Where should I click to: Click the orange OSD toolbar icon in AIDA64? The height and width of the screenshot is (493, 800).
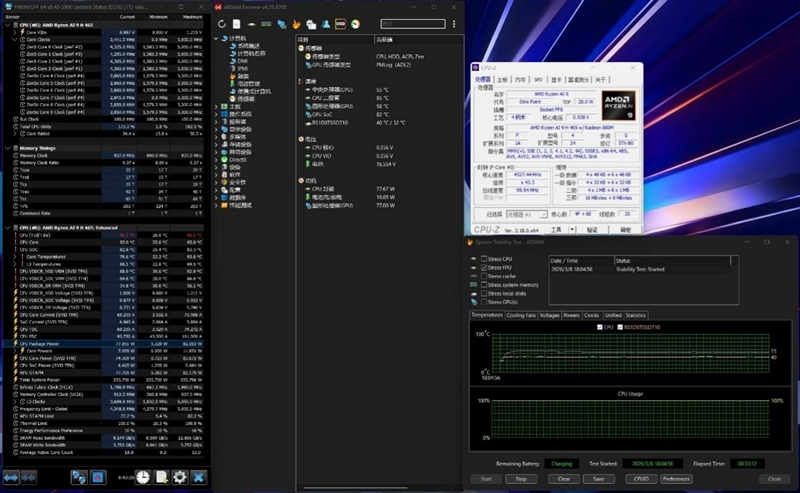pyautogui.click(x=340, y=24)
